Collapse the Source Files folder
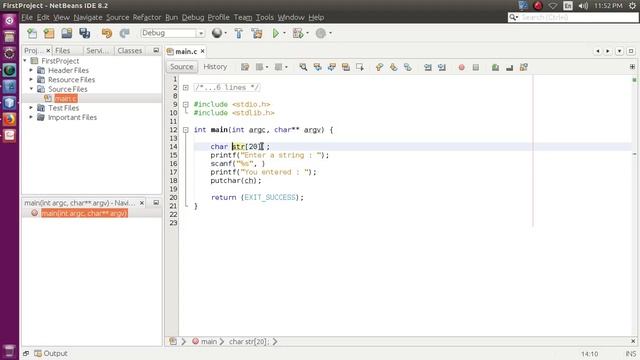 [x=31, y=89]
